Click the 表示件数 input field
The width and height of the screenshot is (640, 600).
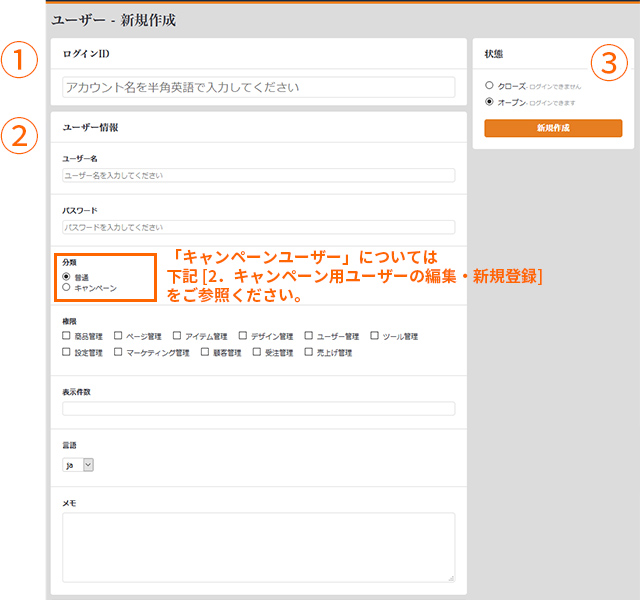[258, 408]
